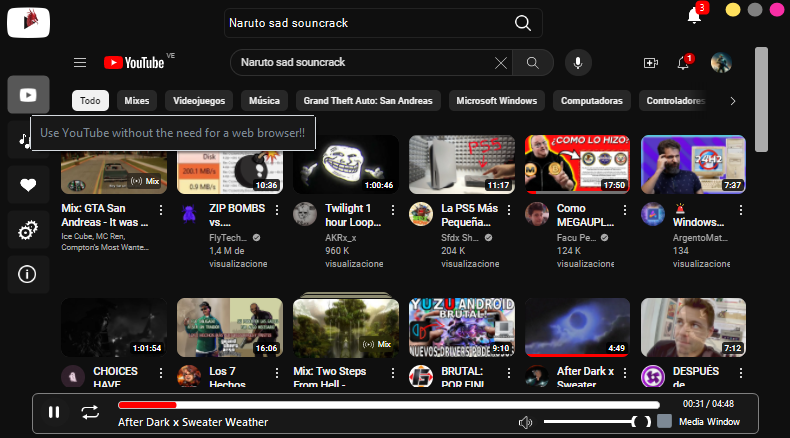This screenshot has width=790, height=438.
Task: Open options menu for Los 7 Hechos video
Action: 277,373
